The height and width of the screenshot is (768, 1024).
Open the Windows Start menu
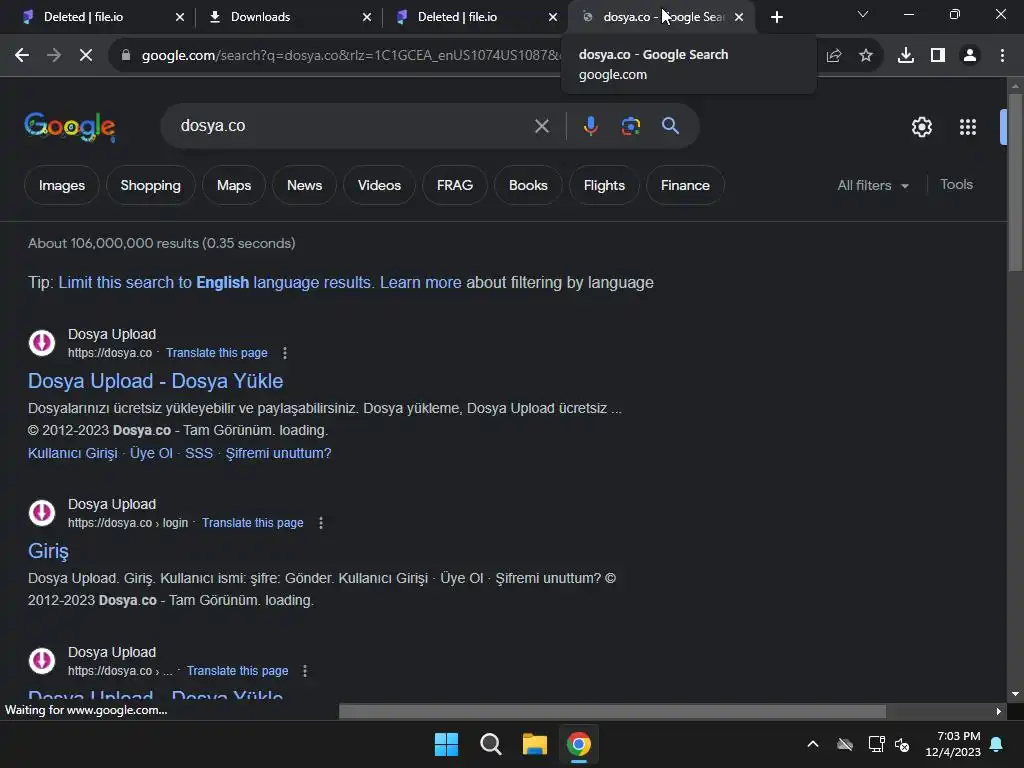coord(447,744)
